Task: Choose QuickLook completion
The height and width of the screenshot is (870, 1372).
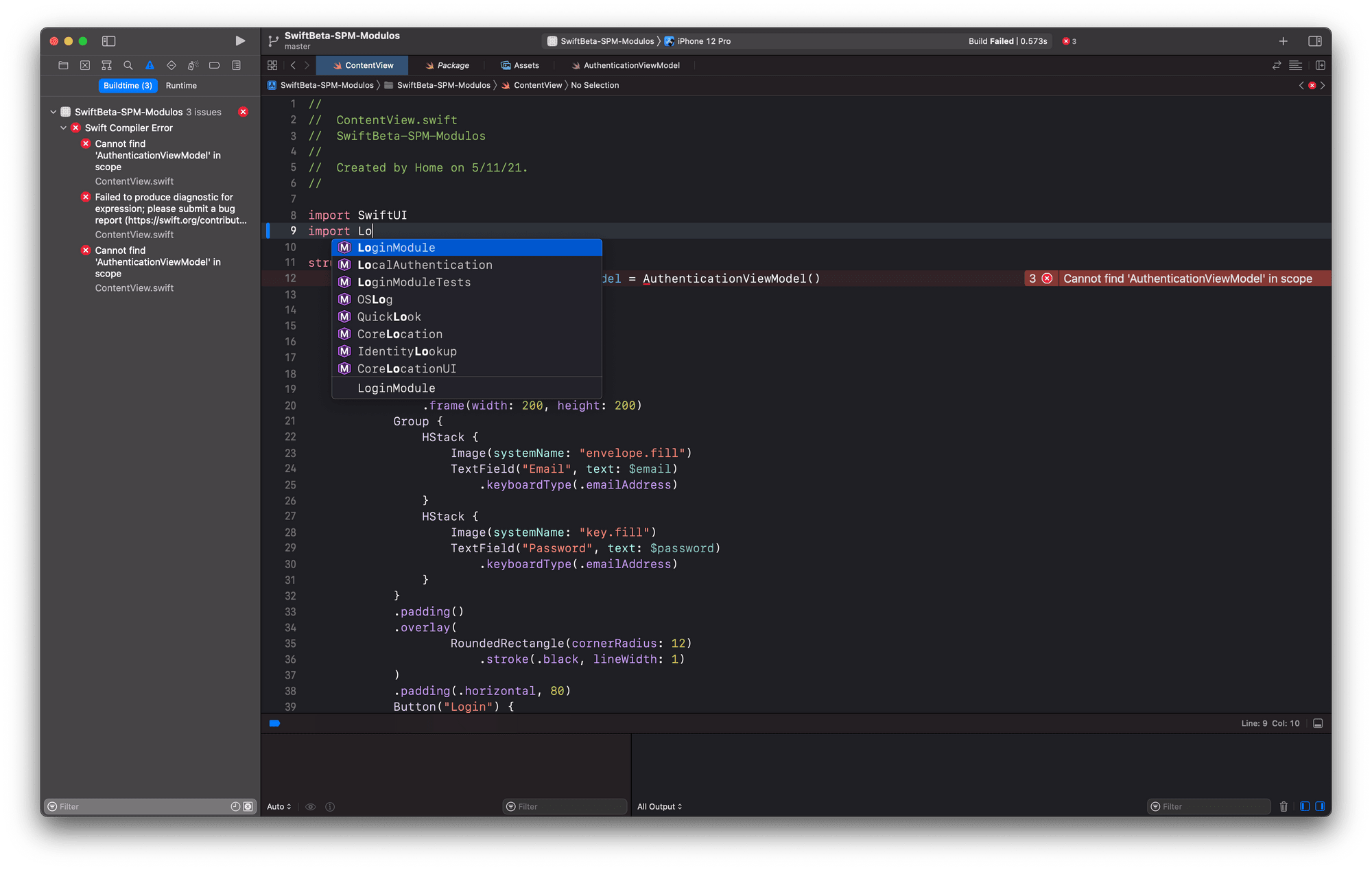Action: pyautogui.click(x=466, y=317)
